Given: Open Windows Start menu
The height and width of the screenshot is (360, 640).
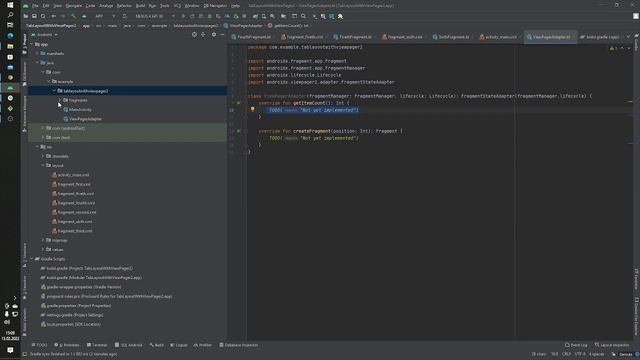Looking at the screenshot, I should [x=10, y=5].
